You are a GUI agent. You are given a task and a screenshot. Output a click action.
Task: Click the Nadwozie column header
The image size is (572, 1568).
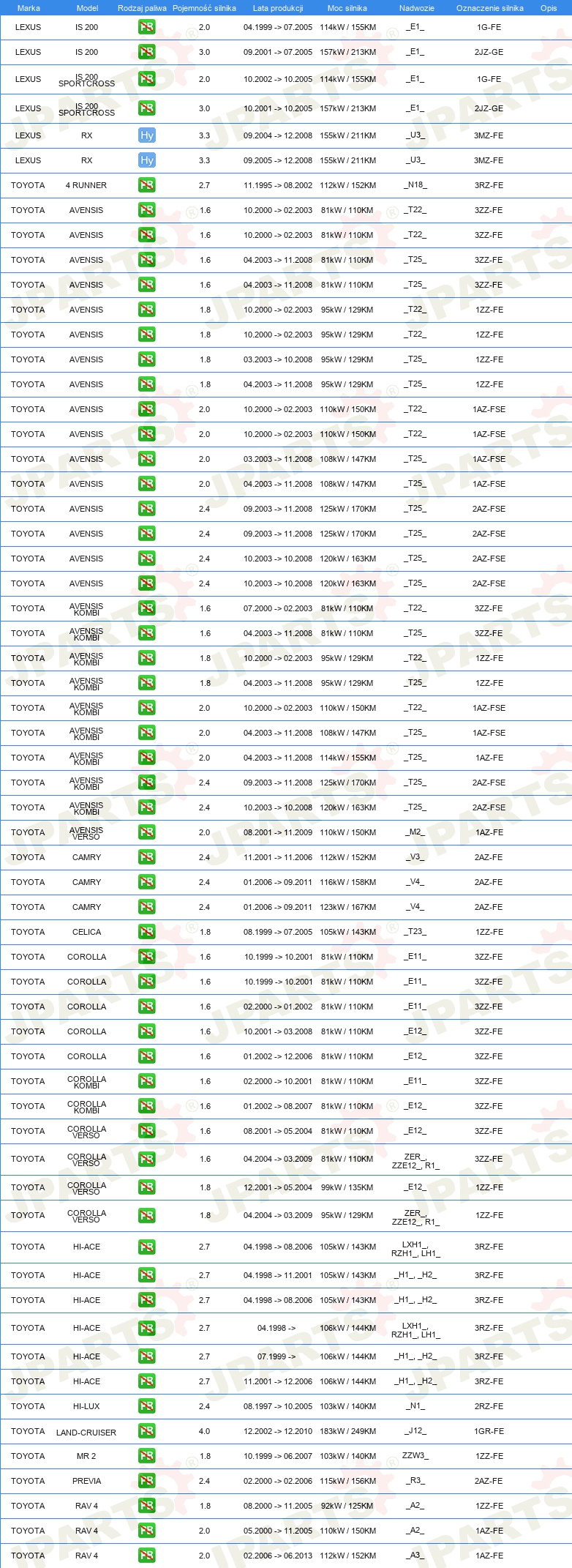coord(417,8)
